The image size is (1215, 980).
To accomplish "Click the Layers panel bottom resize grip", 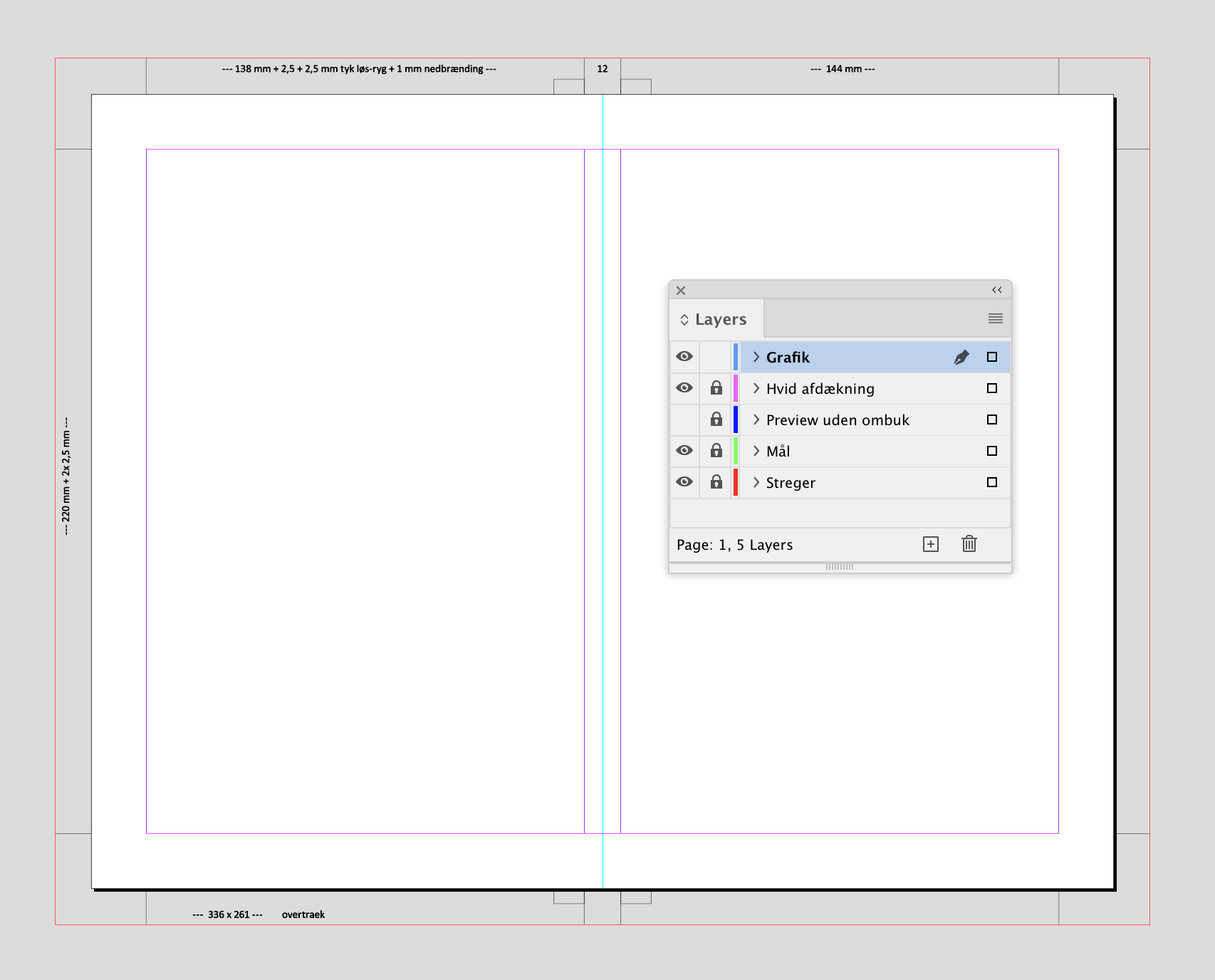I will 840,567.
